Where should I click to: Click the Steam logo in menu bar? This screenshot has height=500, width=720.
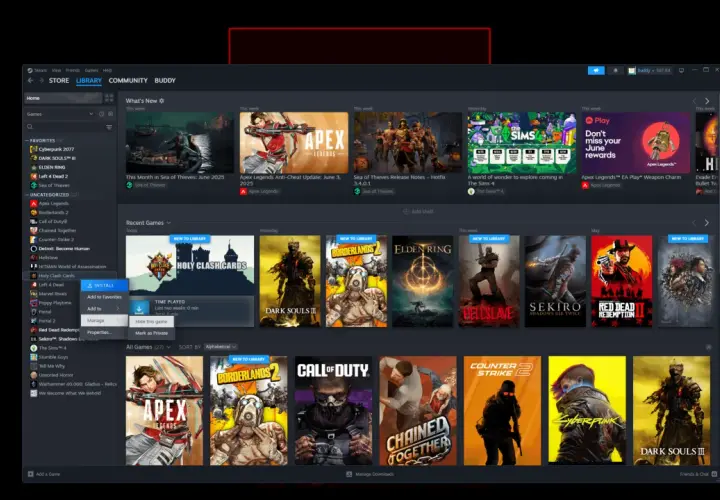coord(30,70)
